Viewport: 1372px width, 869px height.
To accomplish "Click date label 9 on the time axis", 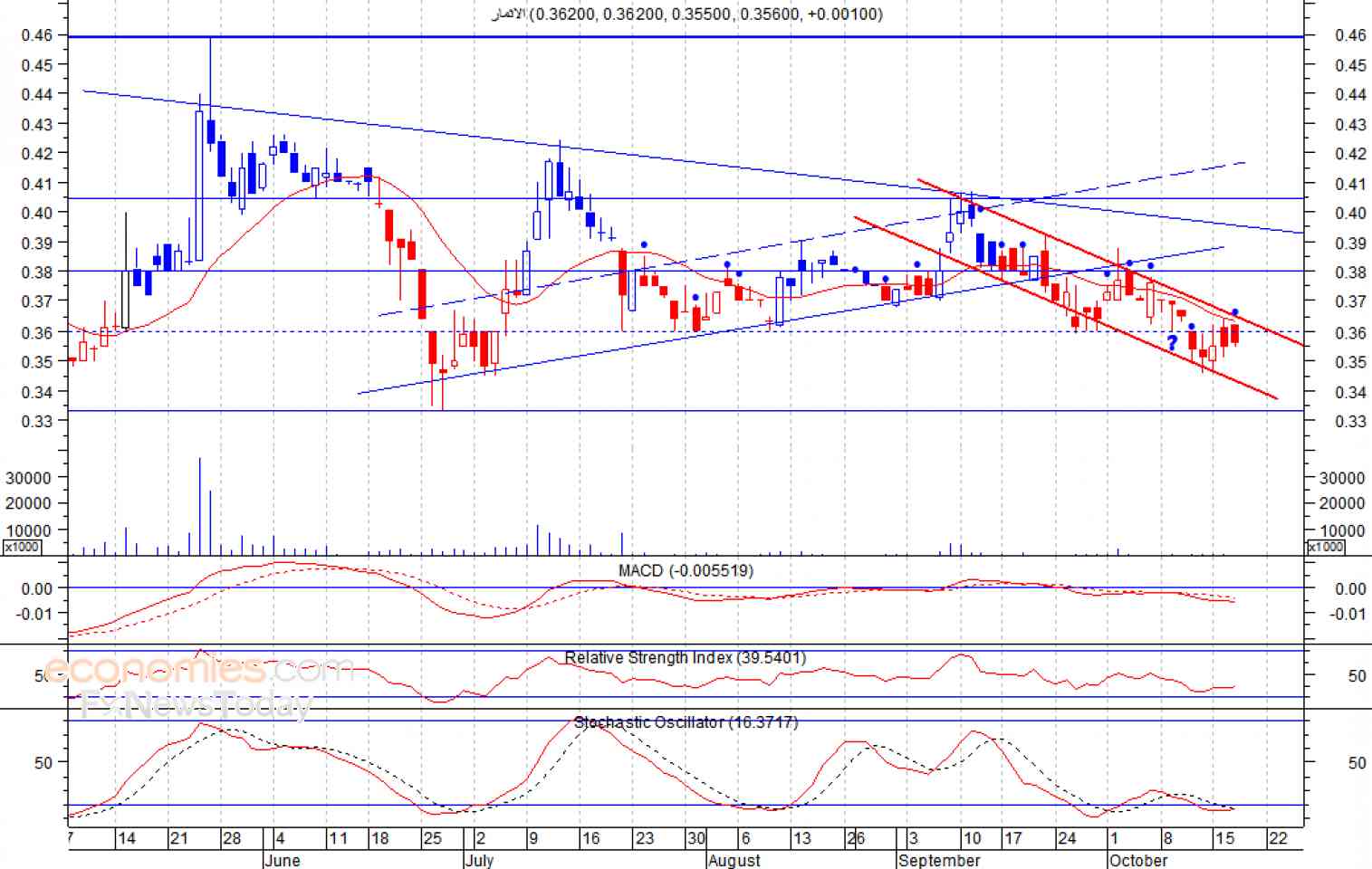I will pyautogui.click(x=533, y=838).
